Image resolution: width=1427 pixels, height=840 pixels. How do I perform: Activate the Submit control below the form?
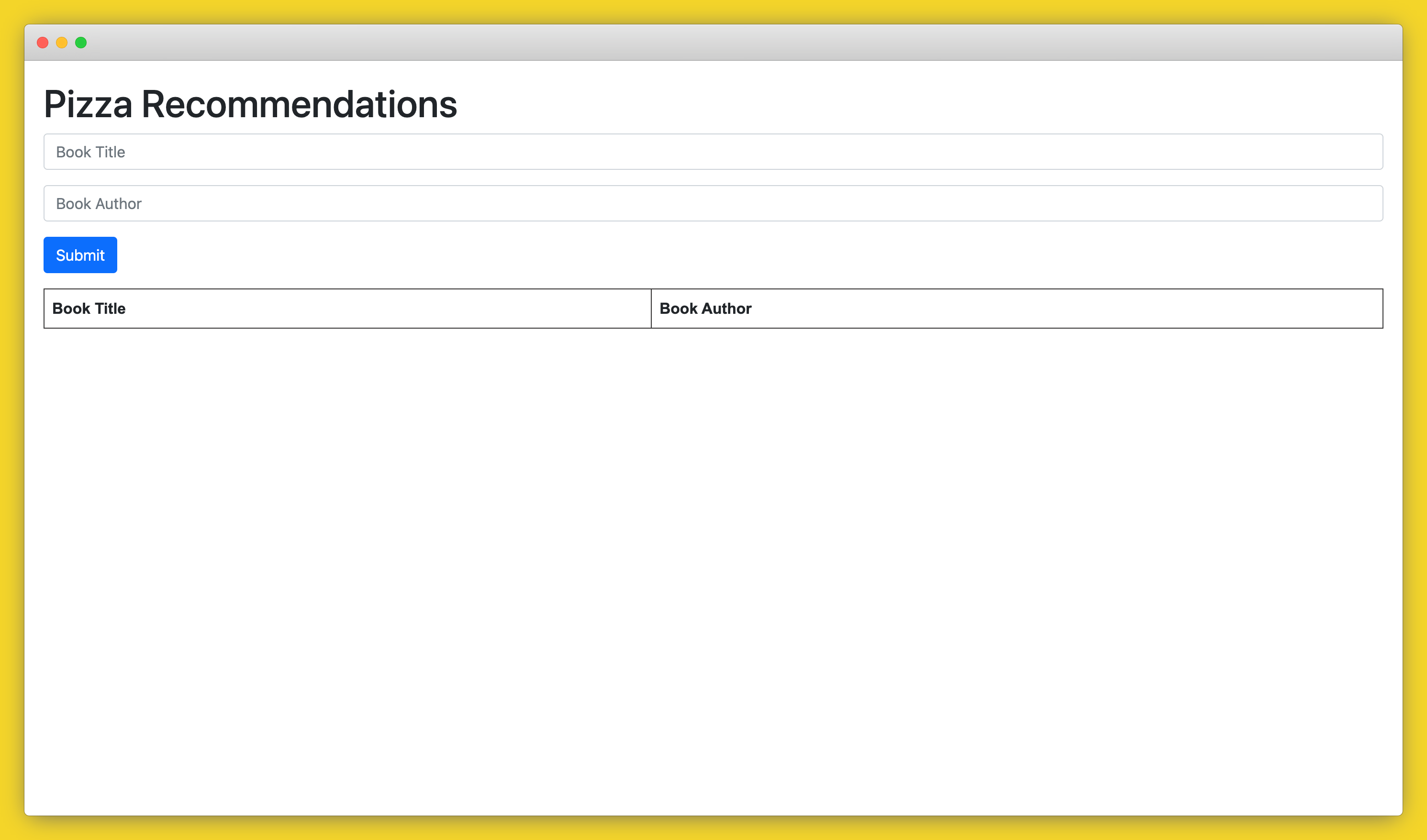pos(80,254)
